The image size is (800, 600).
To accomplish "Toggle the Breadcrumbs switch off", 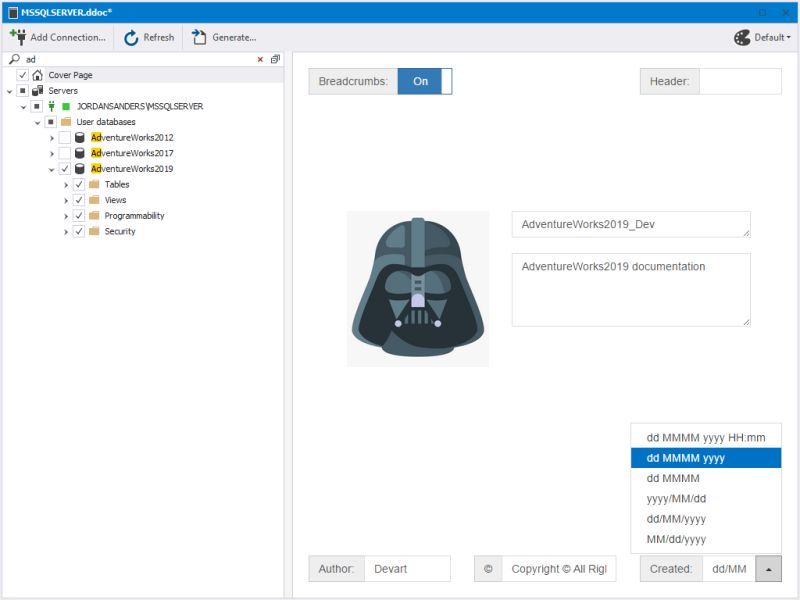I will click(420, 82).
